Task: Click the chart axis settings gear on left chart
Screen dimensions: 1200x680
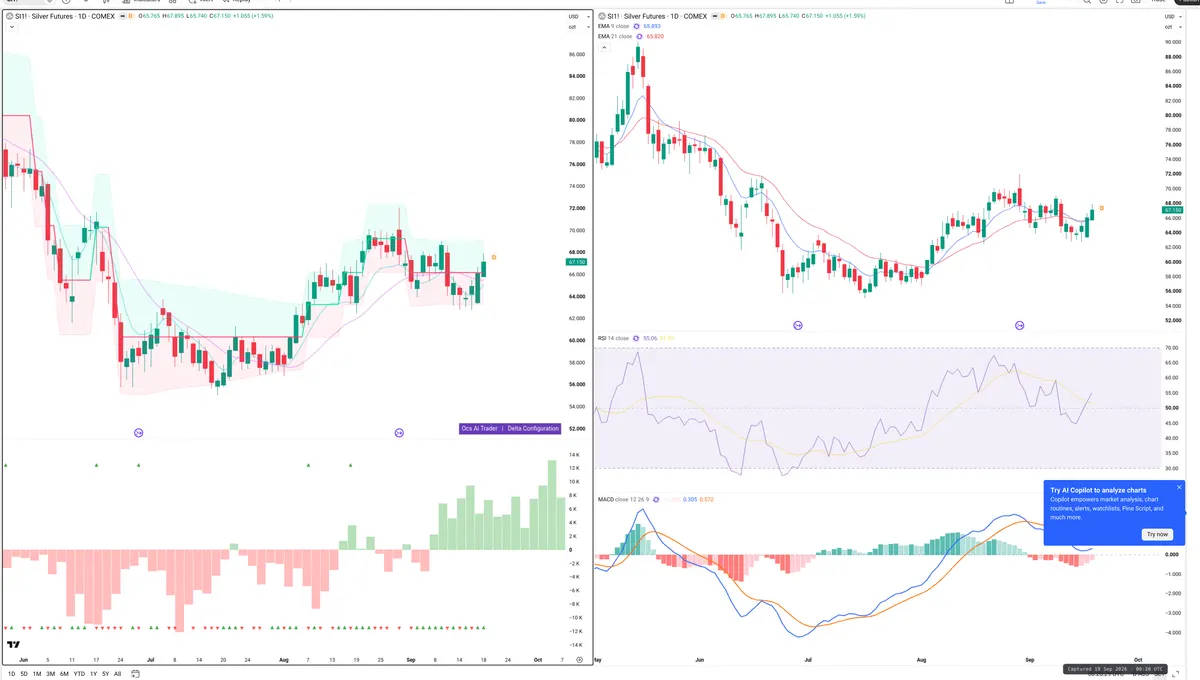Action: pos(579,660)
